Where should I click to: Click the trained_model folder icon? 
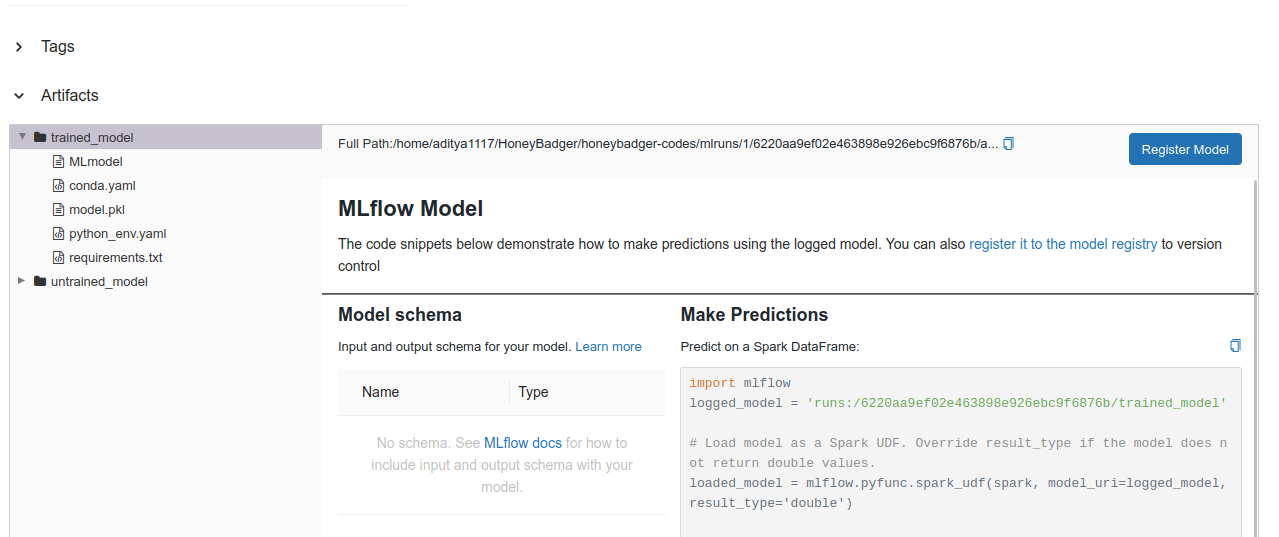tap(40, 137)
